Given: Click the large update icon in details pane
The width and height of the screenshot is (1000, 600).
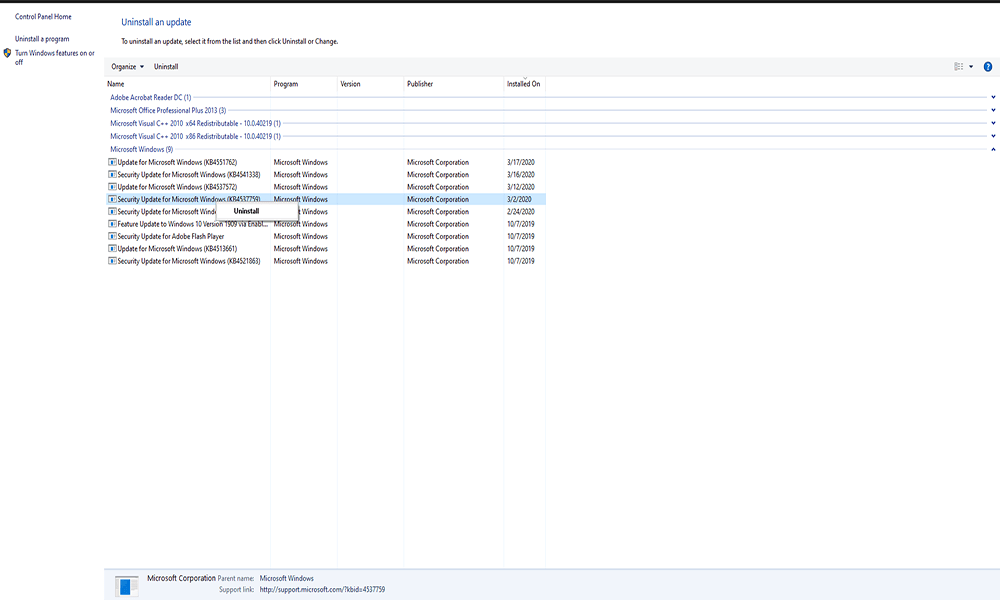Looking at the screenshot, I should coord(126,586).
